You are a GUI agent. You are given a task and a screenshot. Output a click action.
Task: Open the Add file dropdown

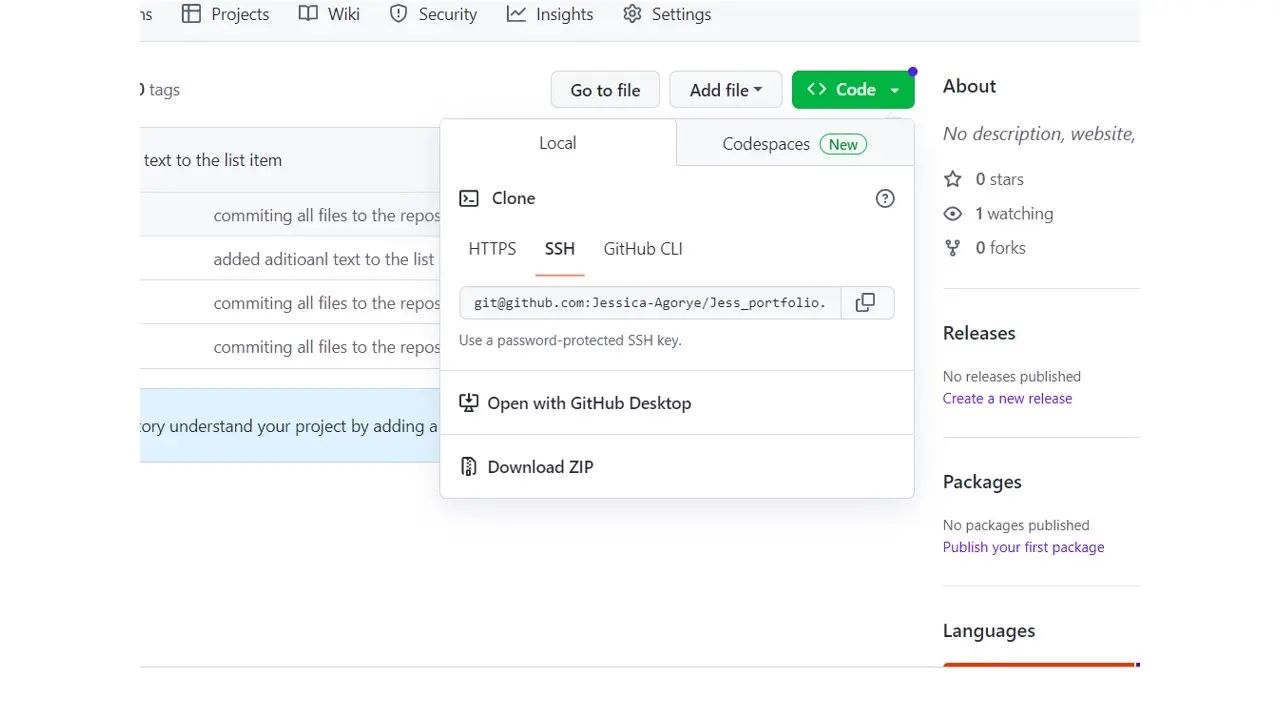pos(726,89)
